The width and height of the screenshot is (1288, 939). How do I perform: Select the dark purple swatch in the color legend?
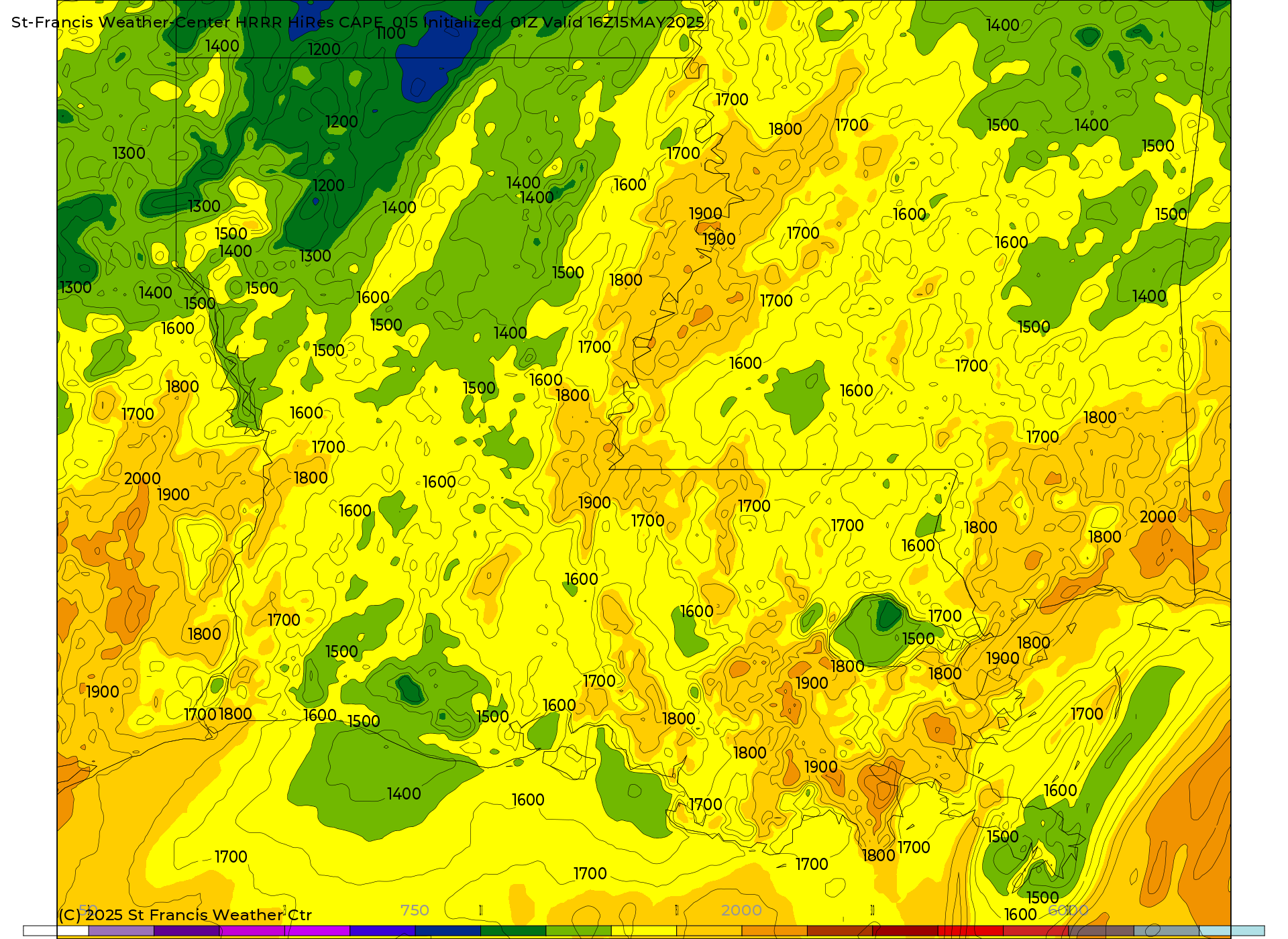pyautogui.click(x=186, y=931)
